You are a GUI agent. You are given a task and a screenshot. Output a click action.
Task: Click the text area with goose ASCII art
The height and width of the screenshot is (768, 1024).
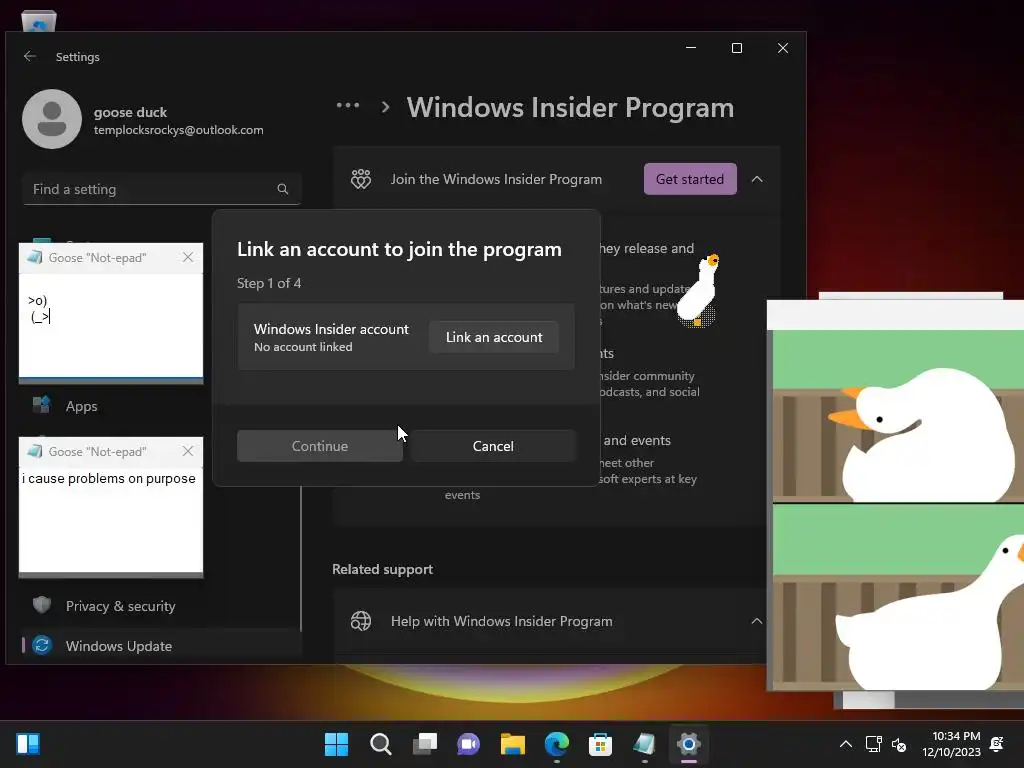[x=111, y=325]
